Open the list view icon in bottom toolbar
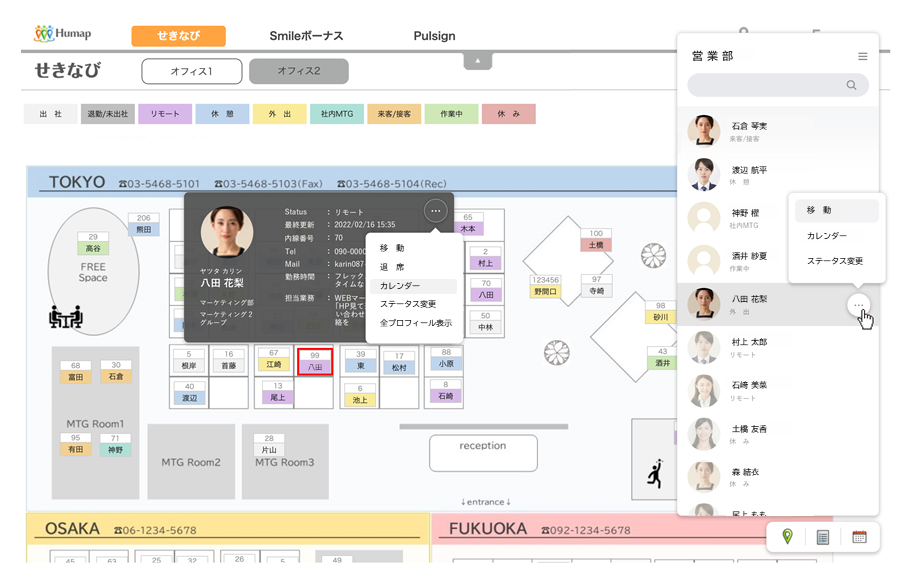The image size is (906, 581). (x=823, y=537)
